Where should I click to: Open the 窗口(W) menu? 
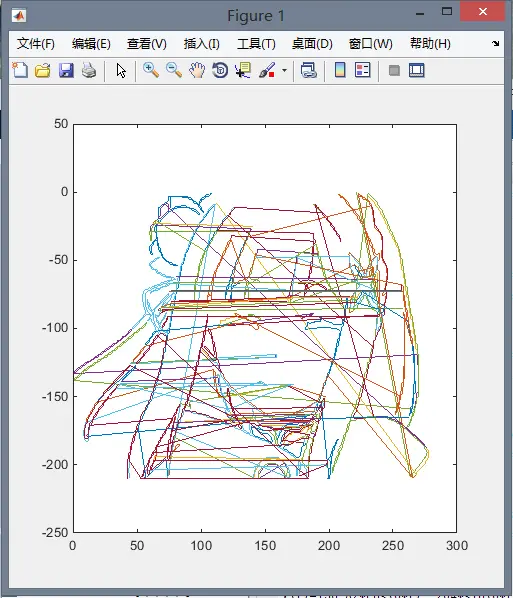(x=370, y=44)
